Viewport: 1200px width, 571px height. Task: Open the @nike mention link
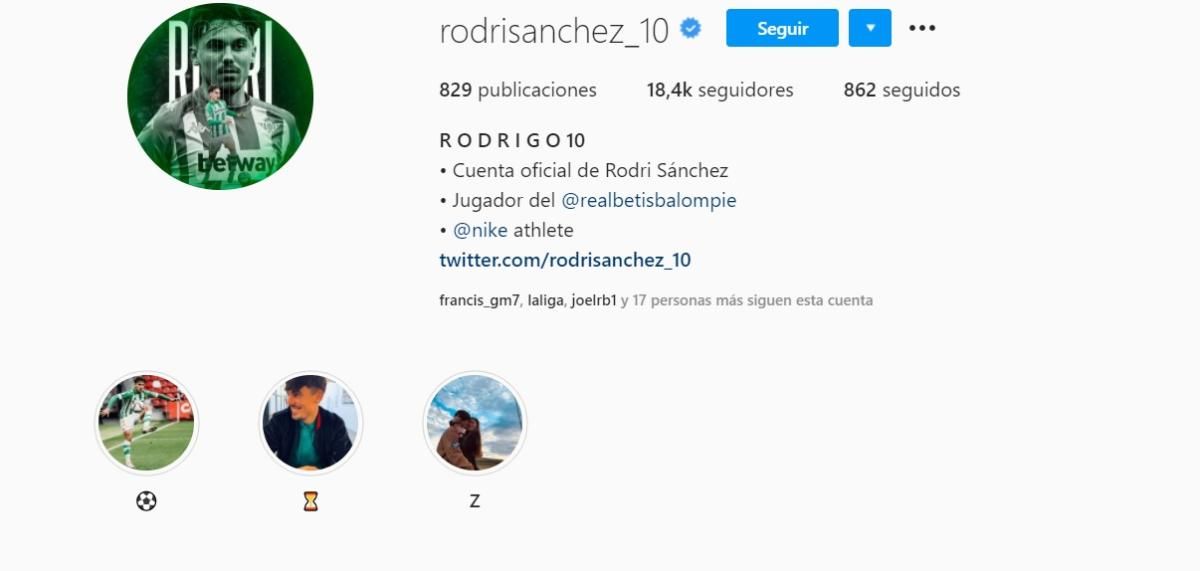(481, 230)
